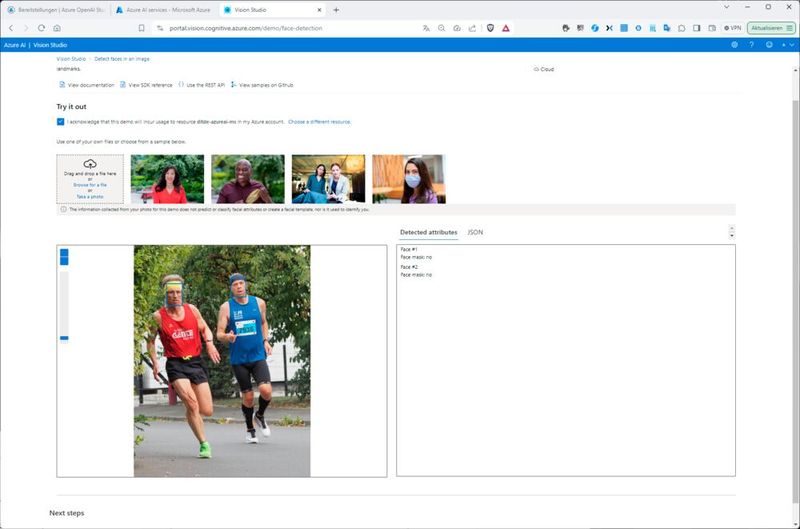Open the Brave wallet icon
This screenshot has width=800, height=529.
click(712, 28)
